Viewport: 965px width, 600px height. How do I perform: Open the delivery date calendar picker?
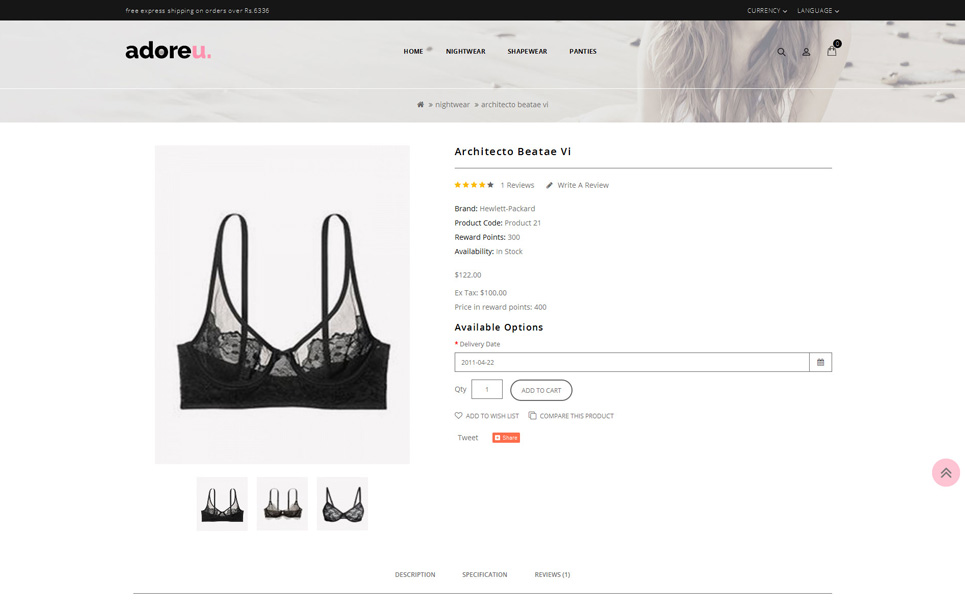click(x=820, y=362)
